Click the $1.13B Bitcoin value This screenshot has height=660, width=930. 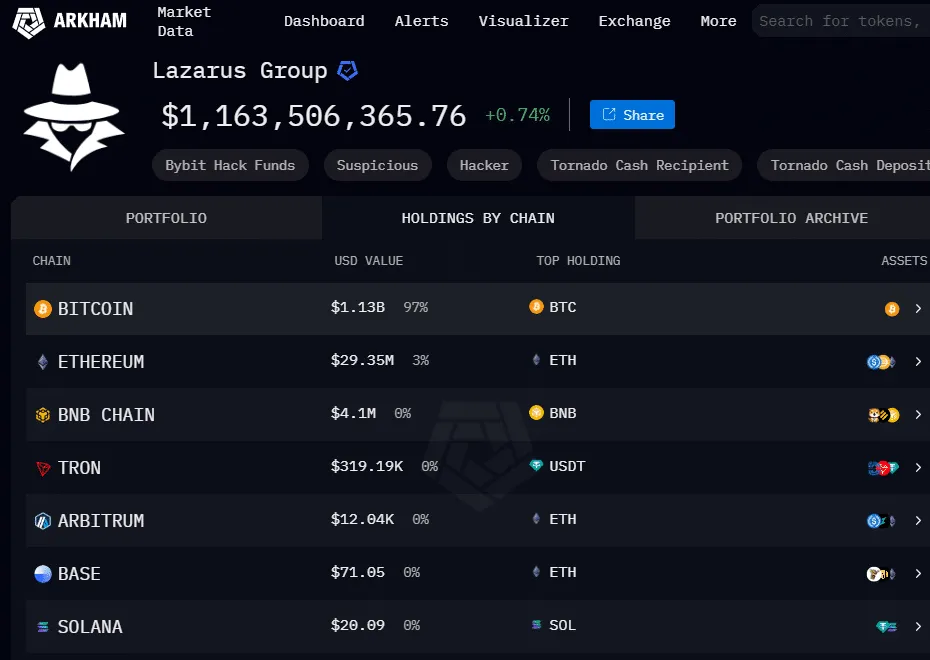[358, 307]
